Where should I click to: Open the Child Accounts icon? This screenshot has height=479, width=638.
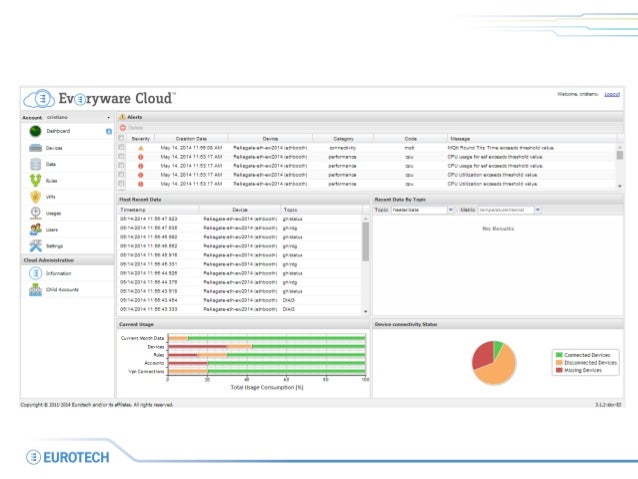(35, 290)
